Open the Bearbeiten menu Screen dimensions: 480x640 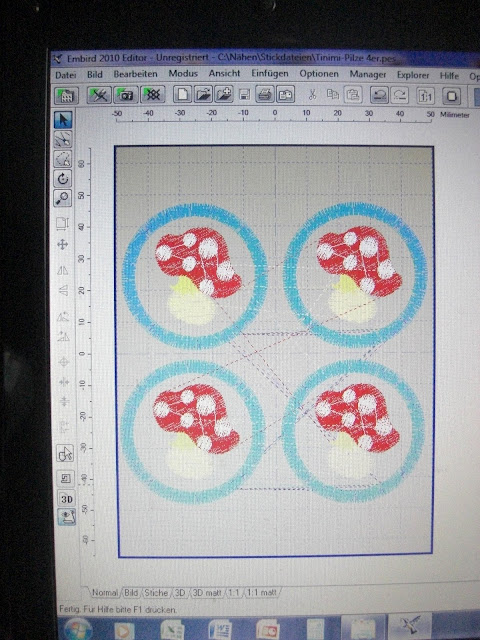point(136,74)
